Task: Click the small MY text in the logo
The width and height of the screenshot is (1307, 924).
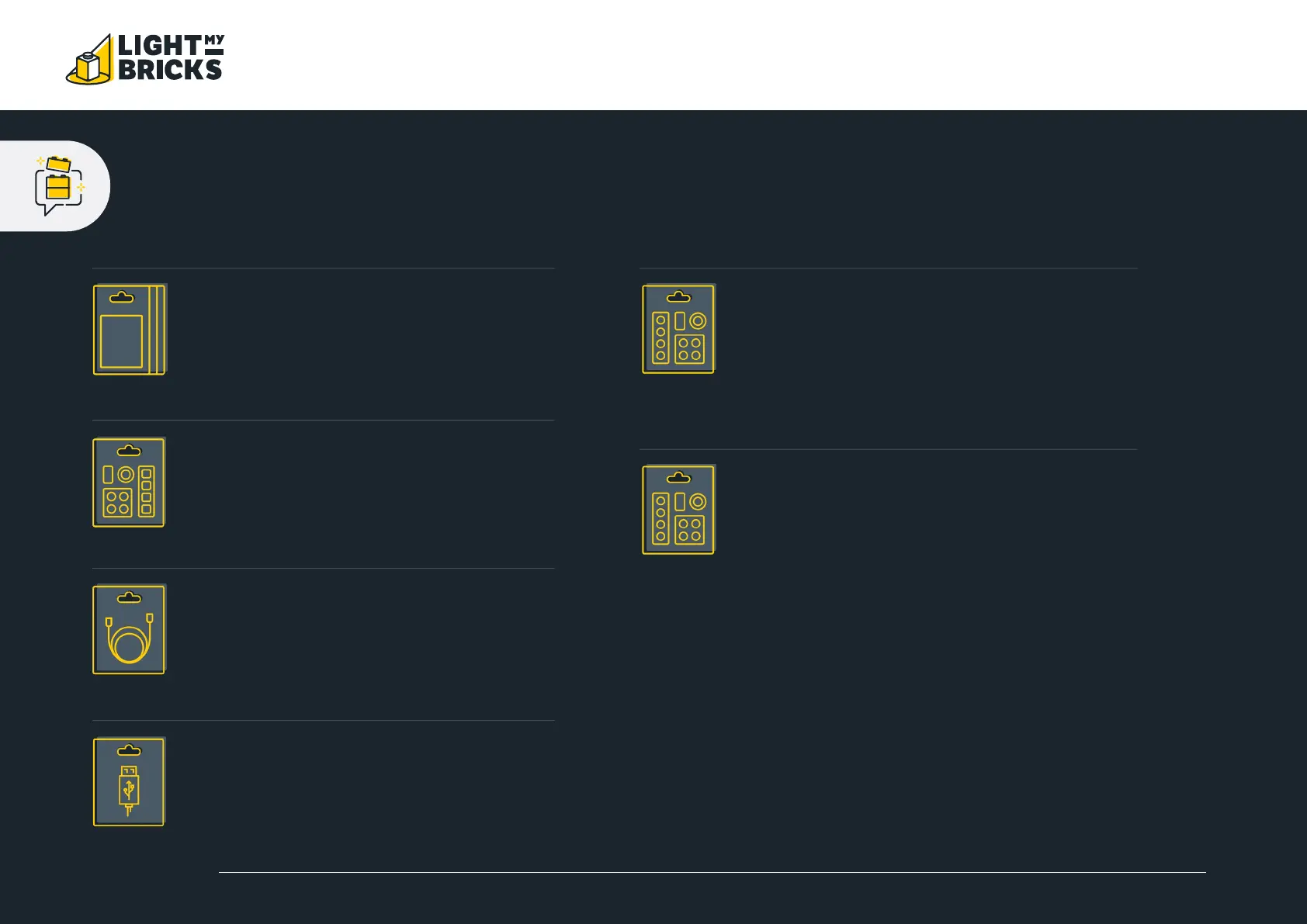Action: point(214,40)
